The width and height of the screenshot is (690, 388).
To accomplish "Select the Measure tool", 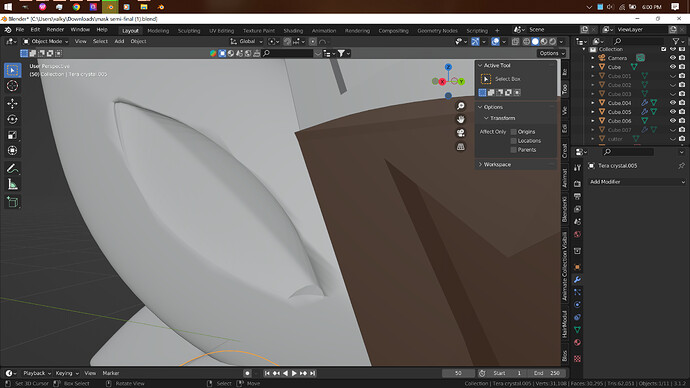I will tap(12, 184).
